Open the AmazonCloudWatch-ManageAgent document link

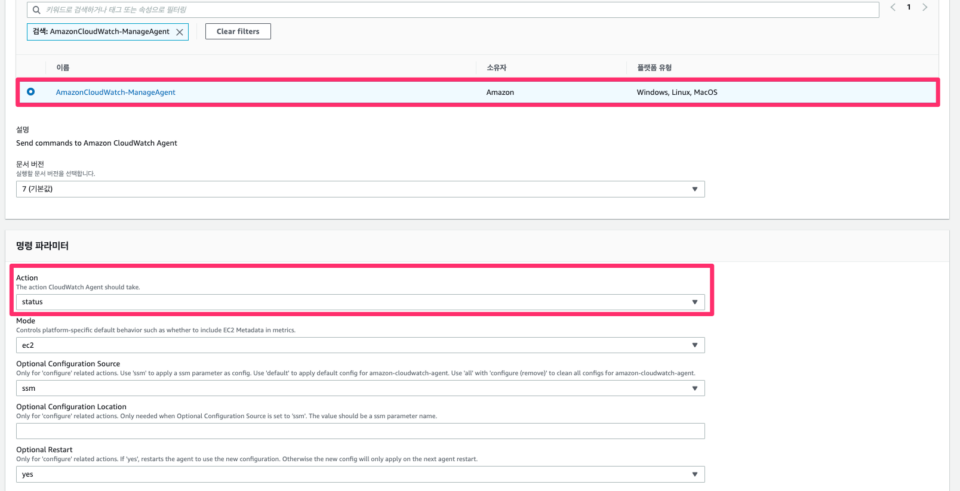pyautogui.click(x=116, y=92)
